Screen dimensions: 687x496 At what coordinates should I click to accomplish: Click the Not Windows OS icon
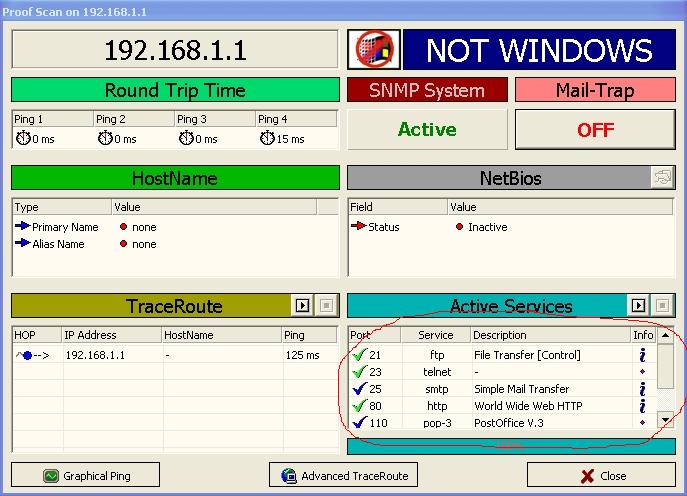(x=374, y=50)
